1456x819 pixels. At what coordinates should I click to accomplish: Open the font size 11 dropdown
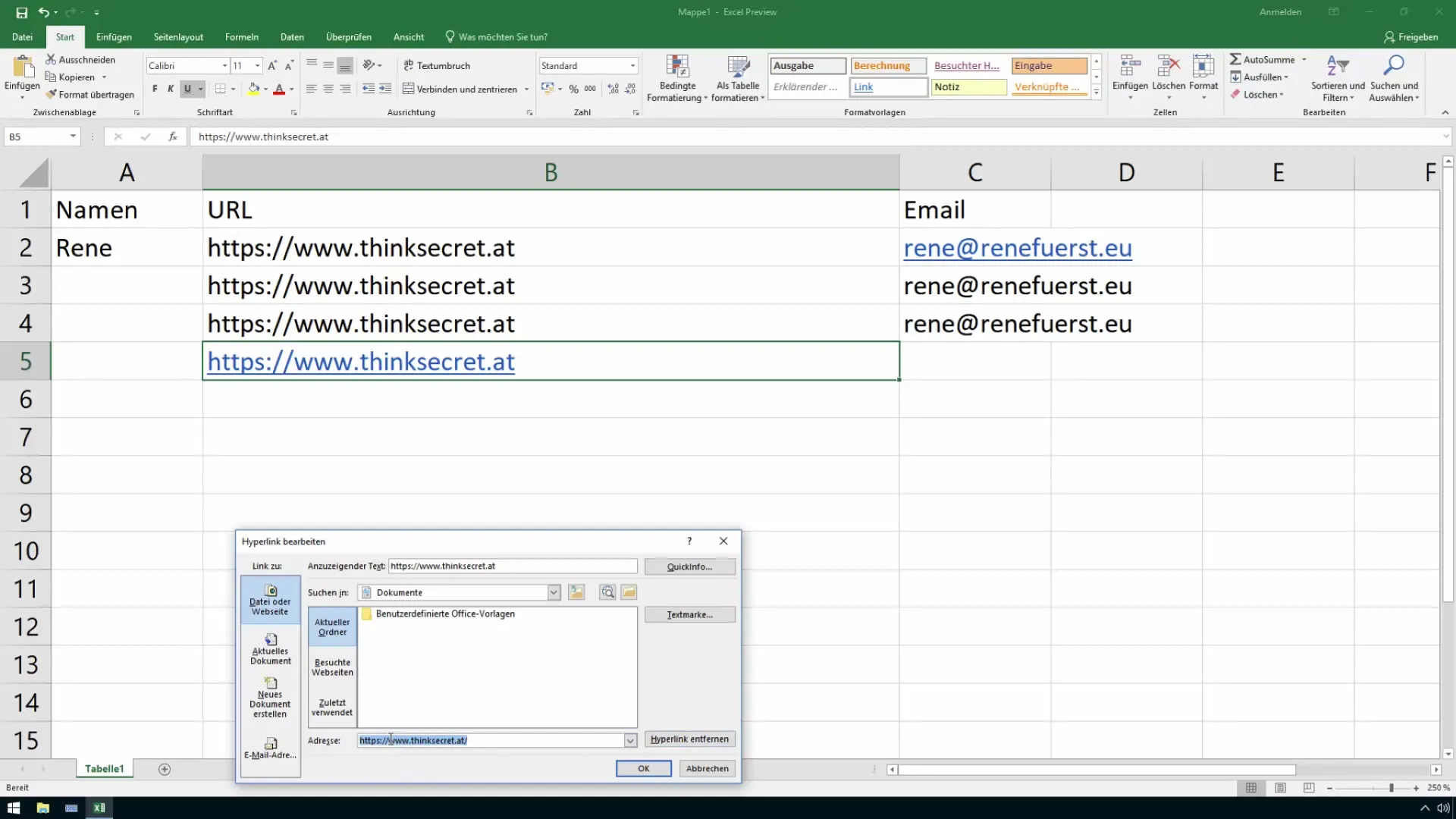pos(258,66)
